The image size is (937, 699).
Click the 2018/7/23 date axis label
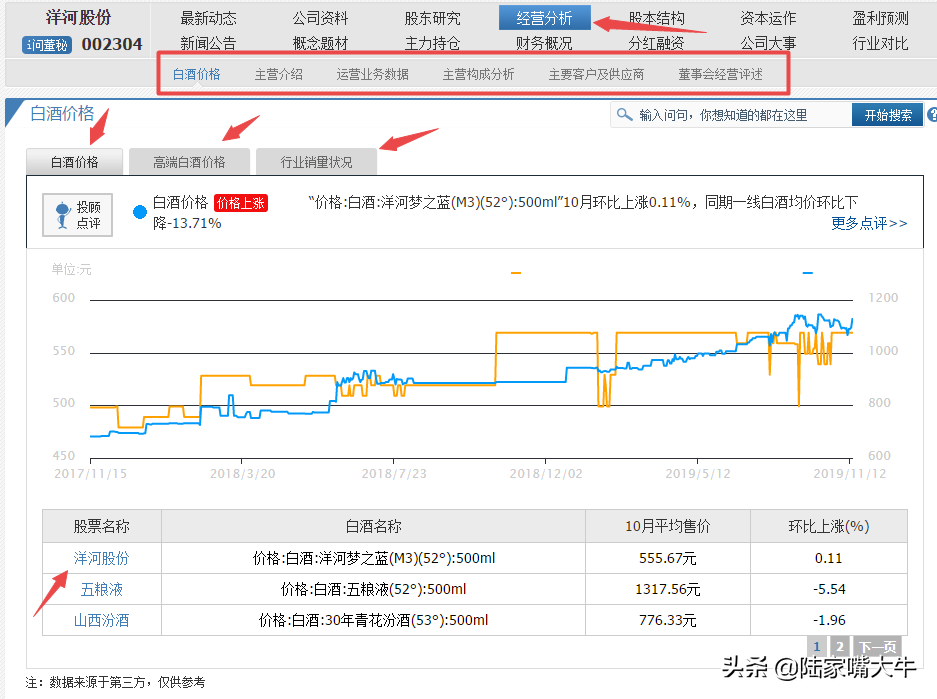(394, 474)
